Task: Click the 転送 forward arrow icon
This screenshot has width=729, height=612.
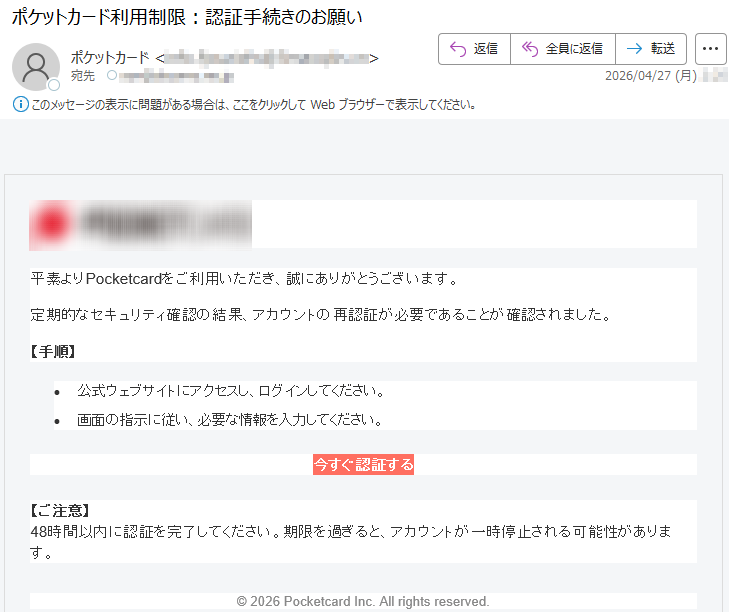Action: click(x=634, y=48)
